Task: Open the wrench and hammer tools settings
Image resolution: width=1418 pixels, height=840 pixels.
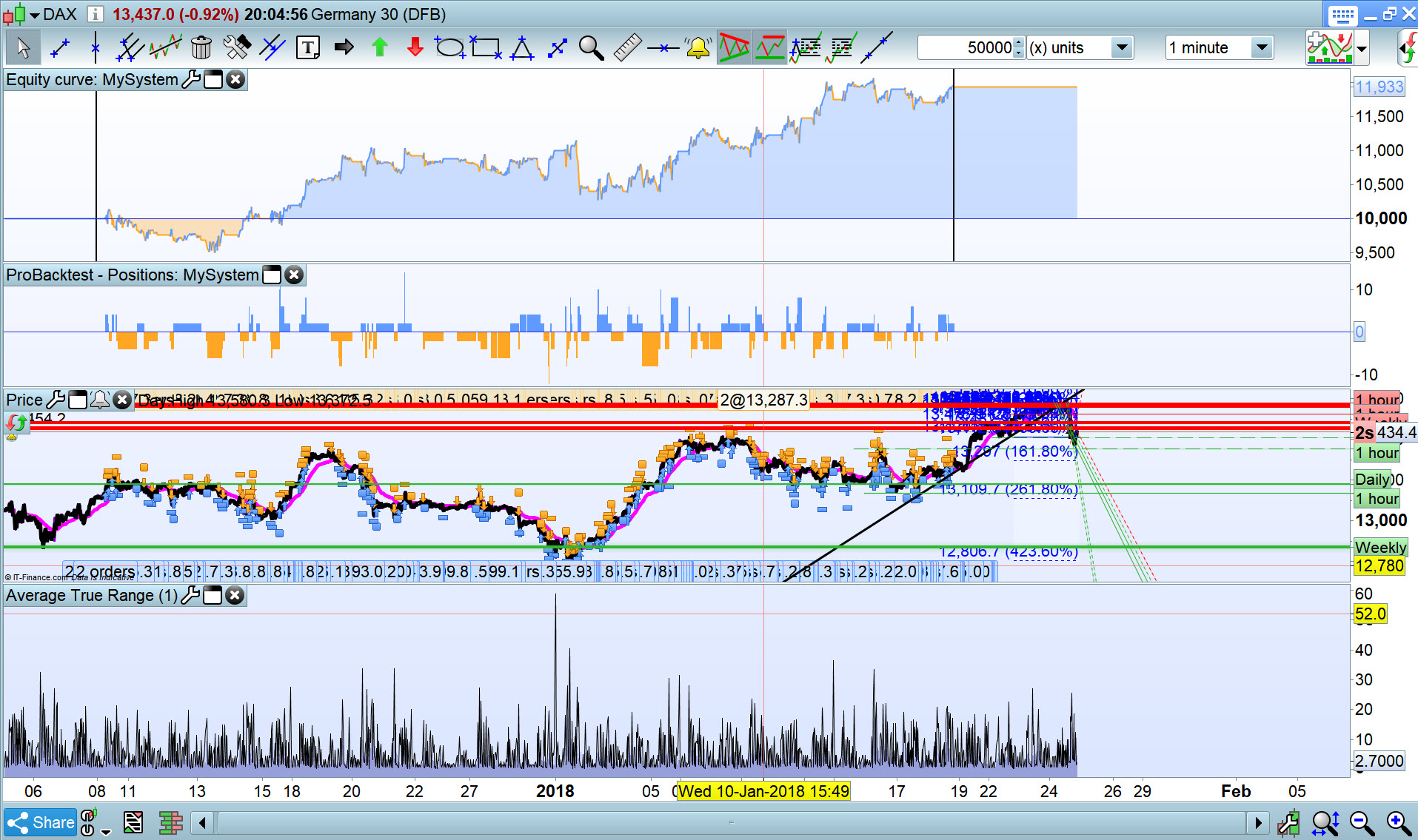Action: (237, 48)
